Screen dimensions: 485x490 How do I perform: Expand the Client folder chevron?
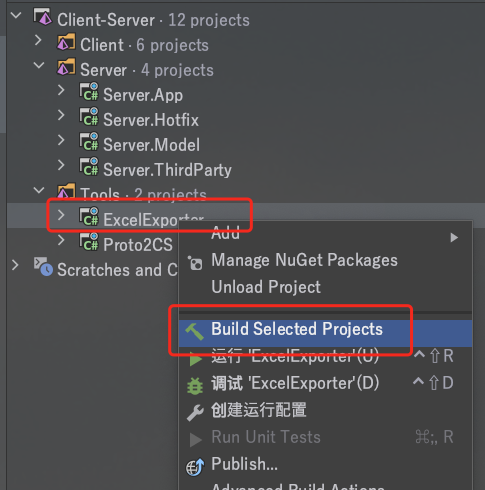tap(38, 40)
